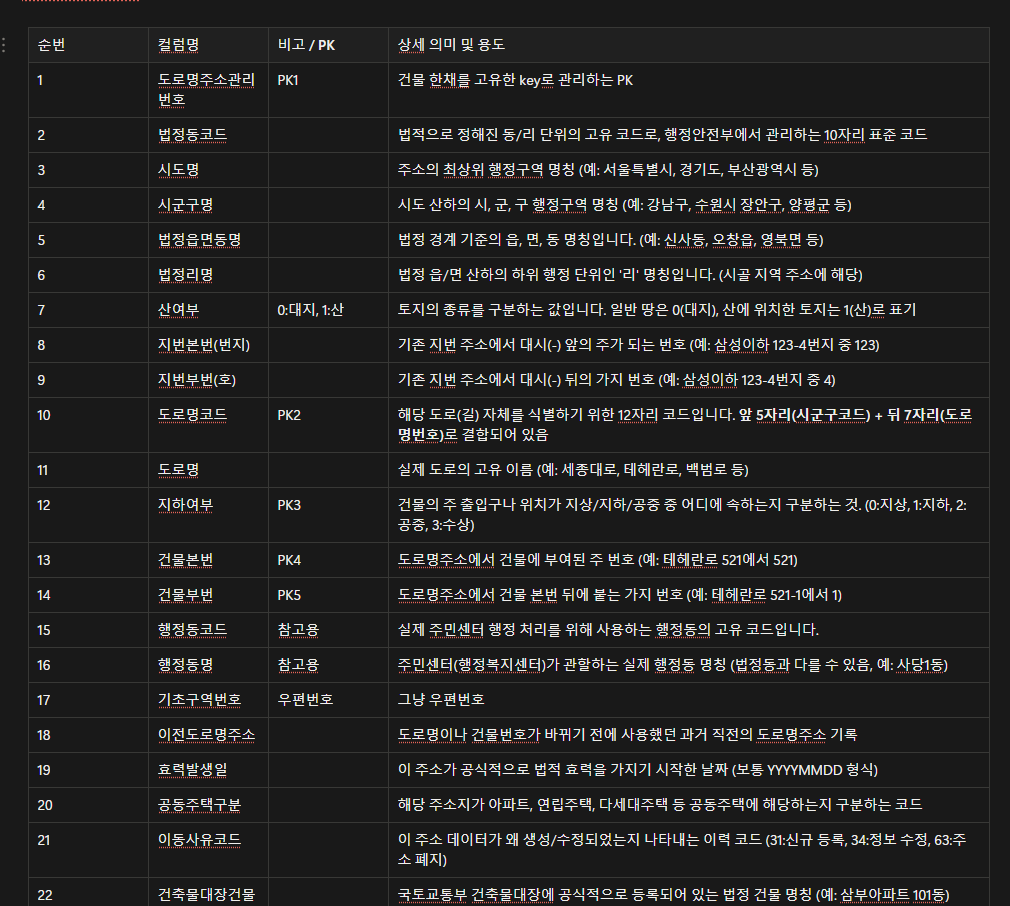Click the description with '신사동, 오창읍, 영북면'
The height and width of the screenshot is (906, 1010).
point(689,240)
